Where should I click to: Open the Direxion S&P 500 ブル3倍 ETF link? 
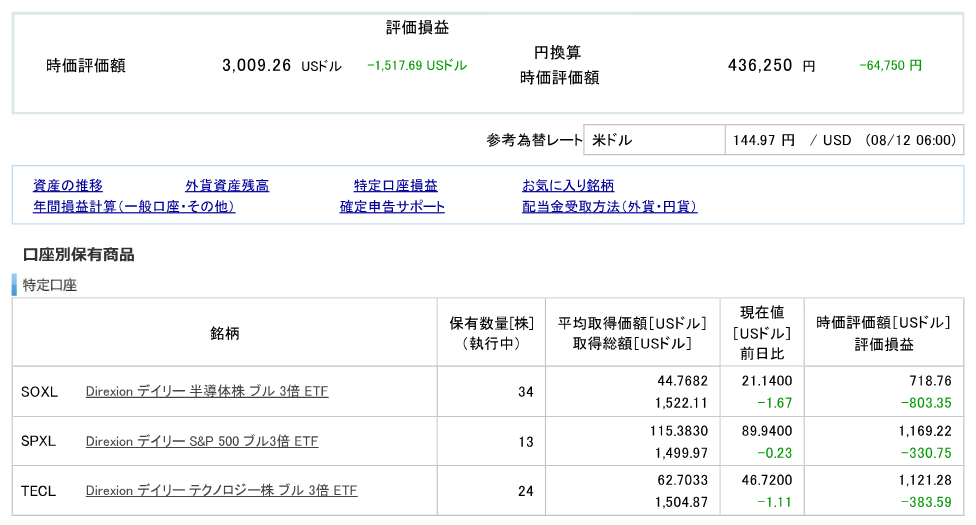click(202, 441)
